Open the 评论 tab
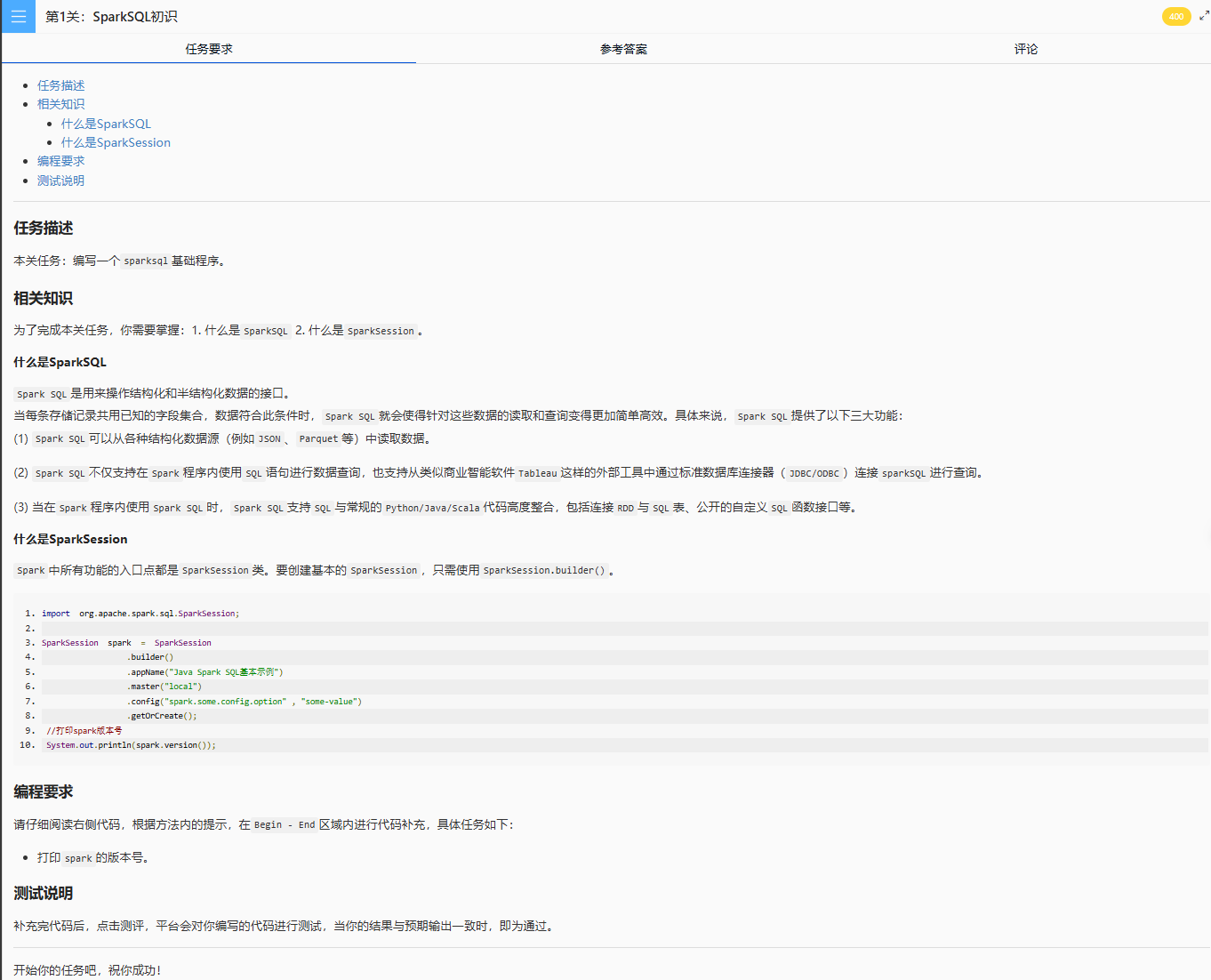The image size is (1211, 980). [x=1025, y=49]
